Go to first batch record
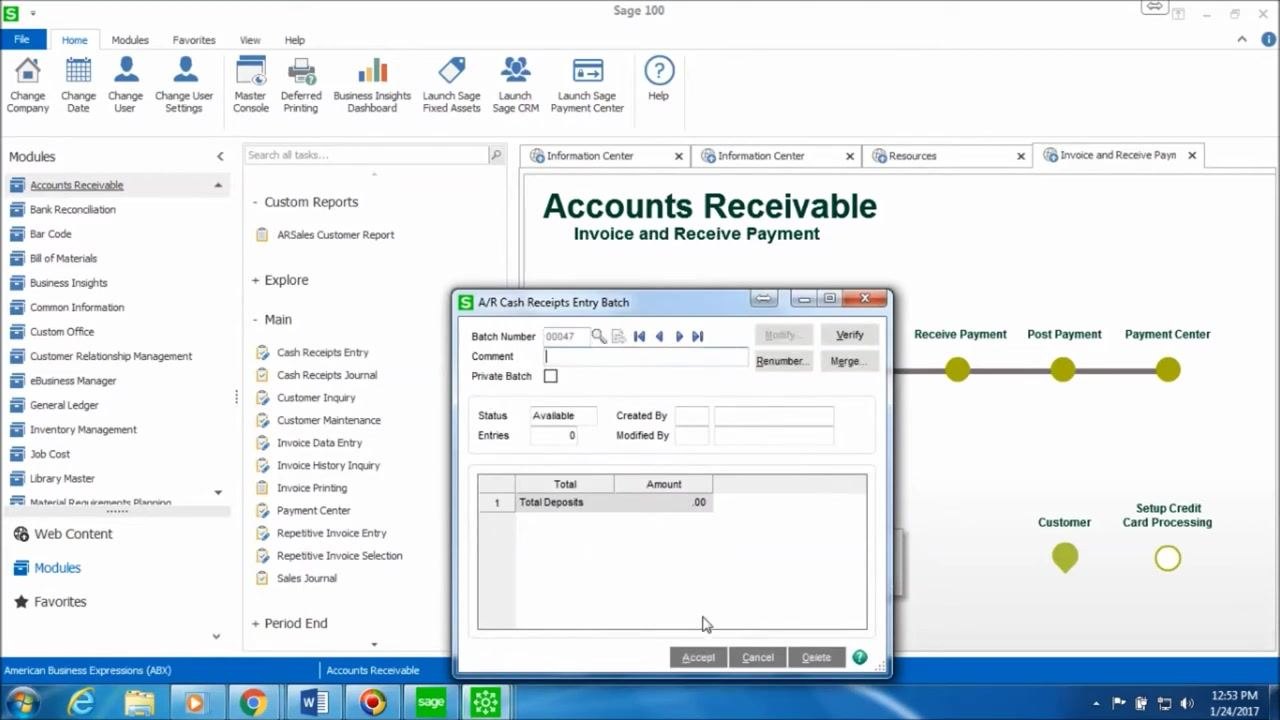Viewport: 1280px width, 720px height. [639, 336]
